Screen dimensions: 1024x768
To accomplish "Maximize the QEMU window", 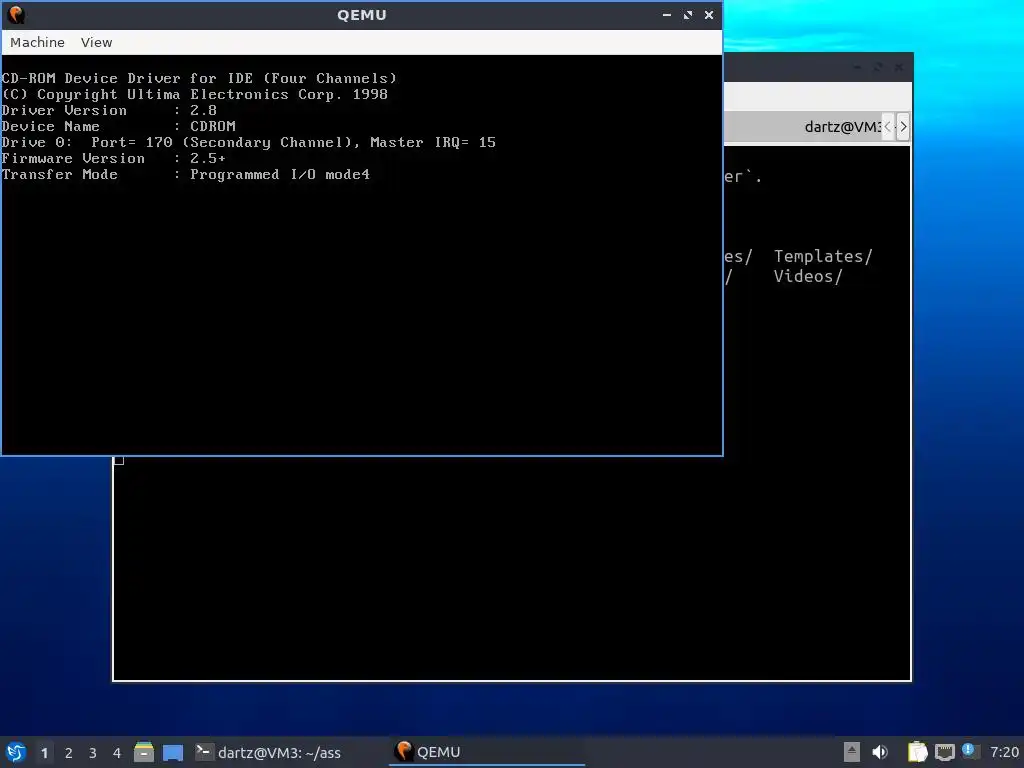I will tap(688, 14).
